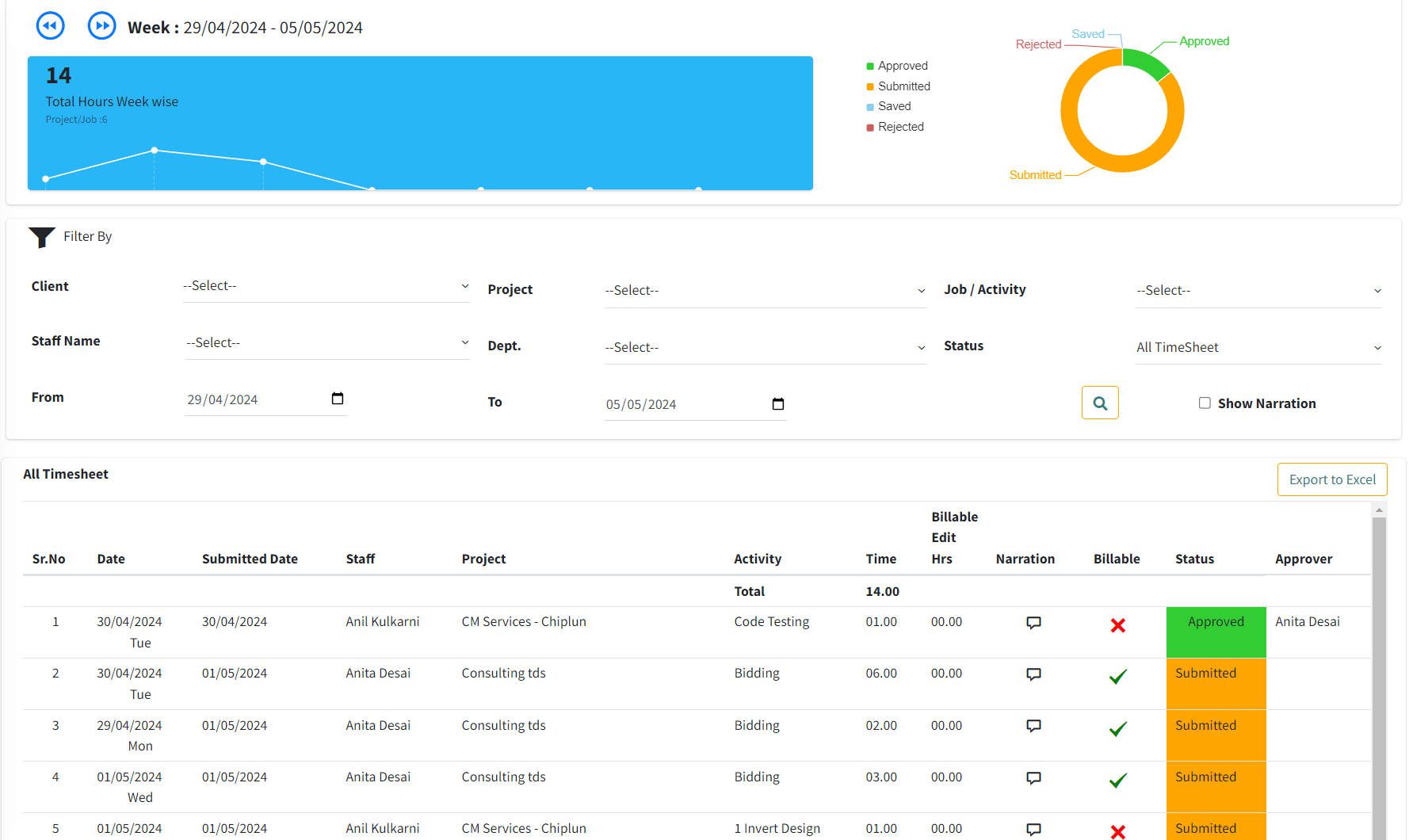The height and width of the screenshot is (840, 1409).
Task: Click the Sr.No column header
Action: coord(48,559)
